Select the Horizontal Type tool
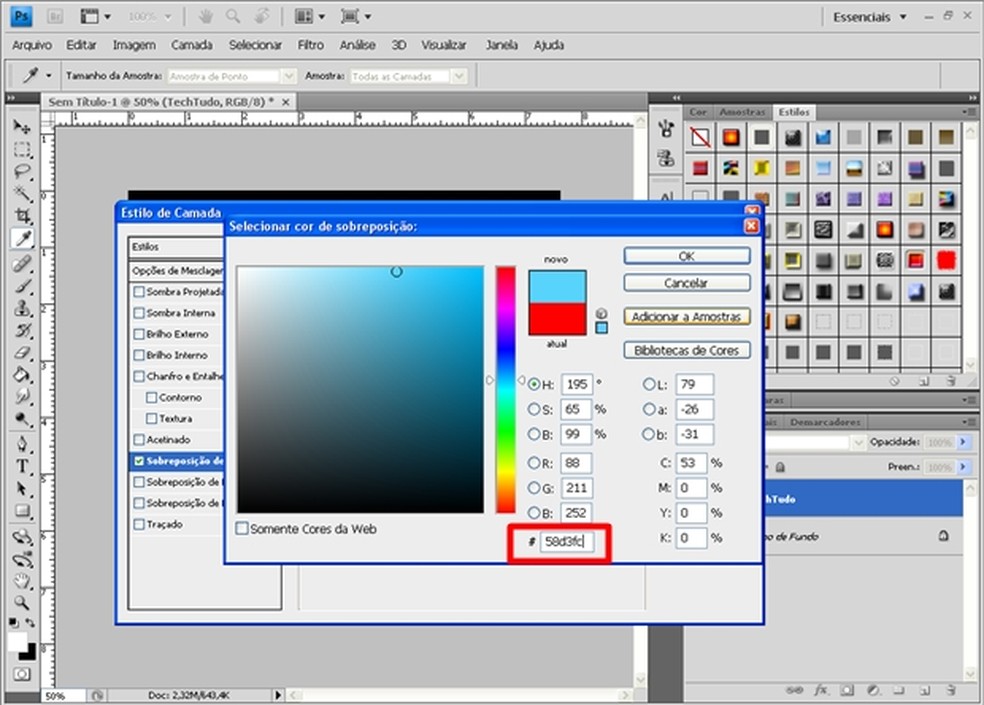 tap(22, 467)
